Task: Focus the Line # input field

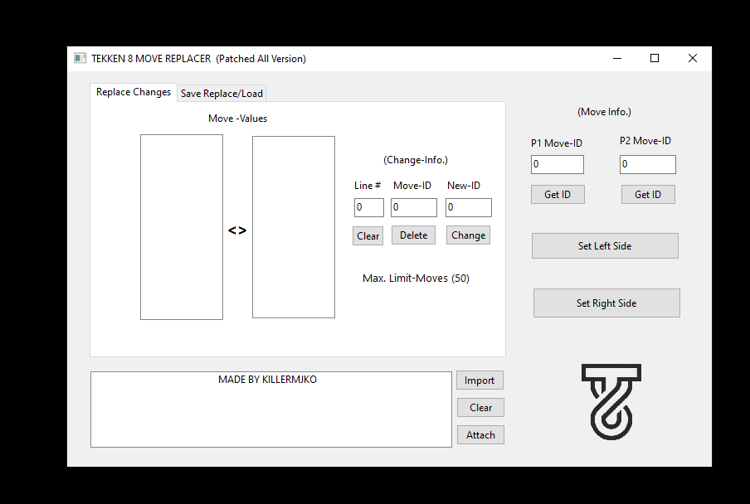Action: [x=368, y=208]
